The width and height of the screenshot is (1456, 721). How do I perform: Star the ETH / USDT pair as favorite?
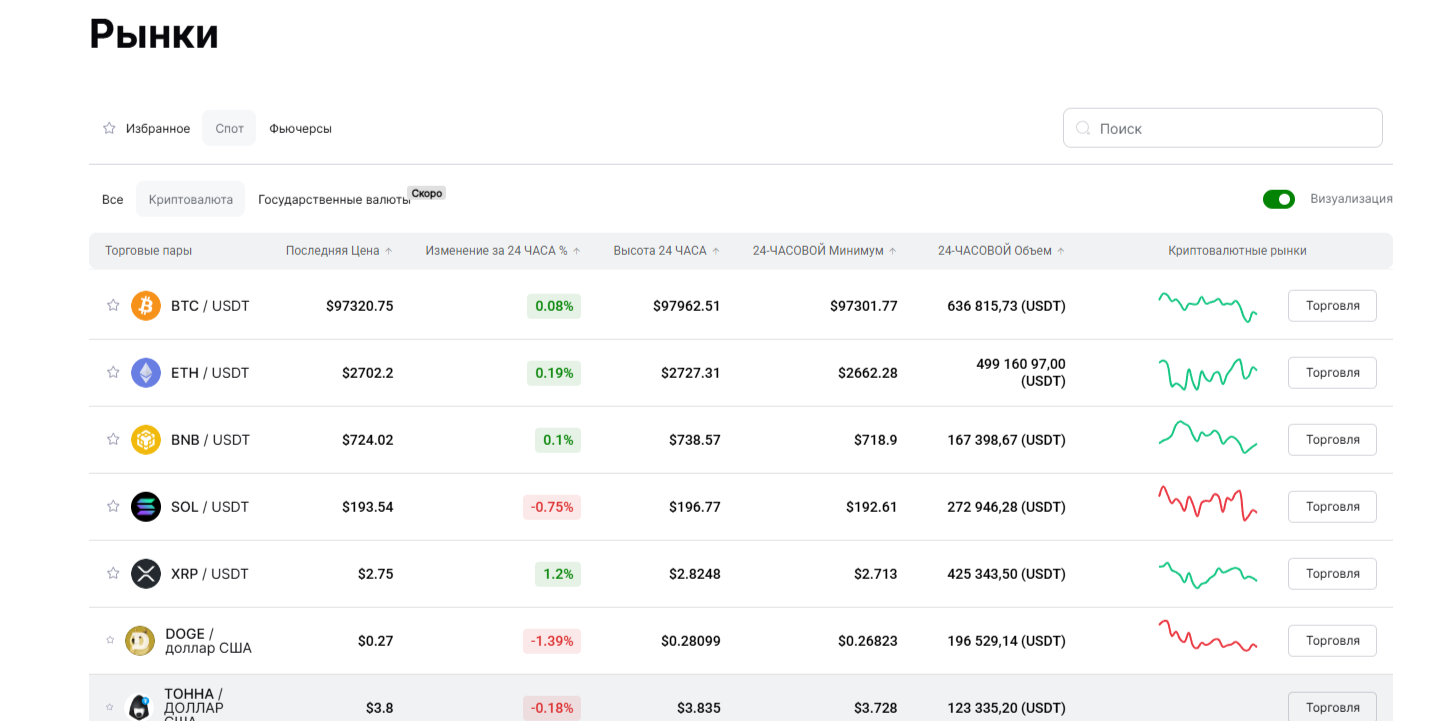pos(113,372)
